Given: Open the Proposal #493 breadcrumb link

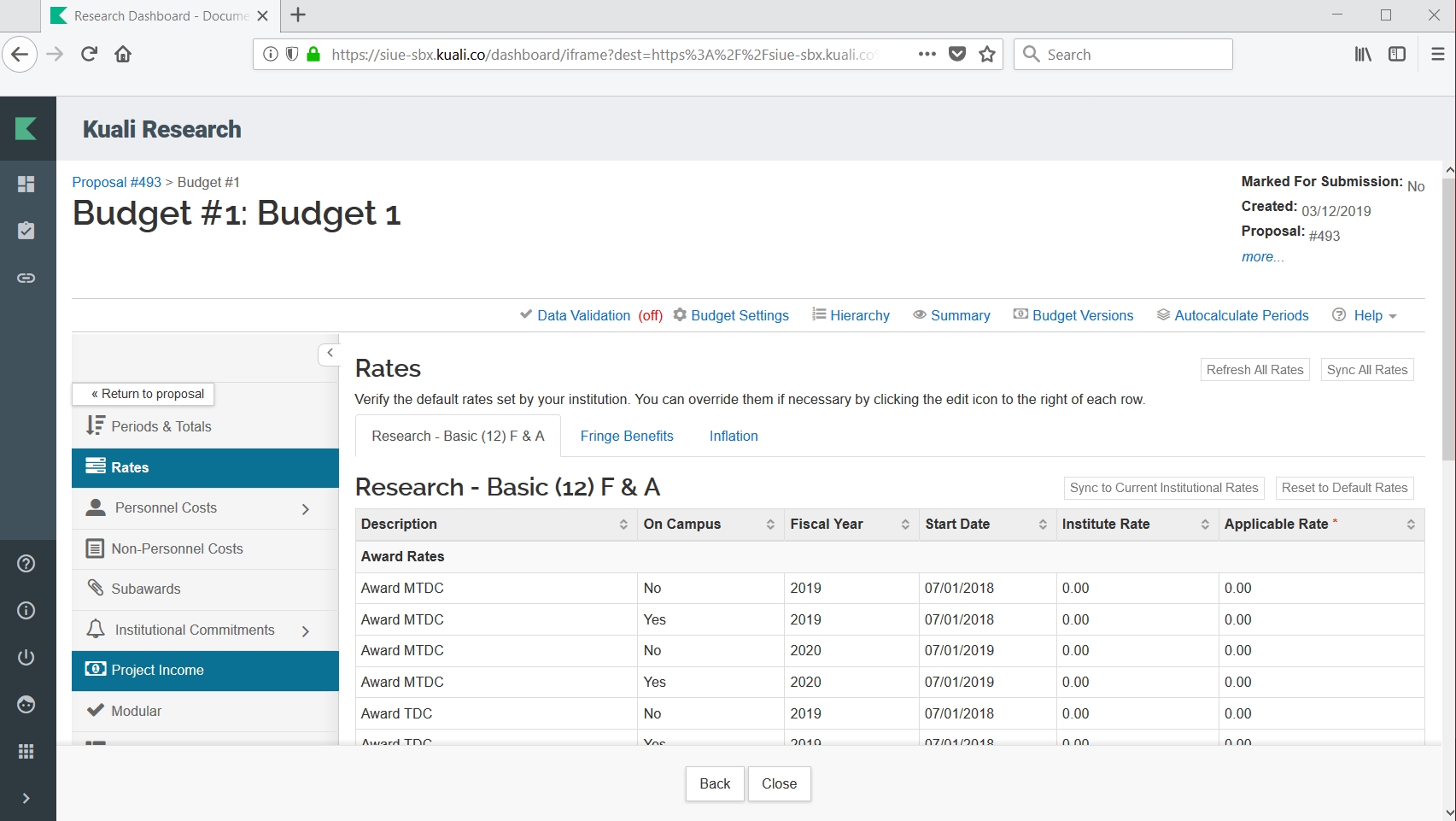Looking at the screenshot, I should (116, 182).
